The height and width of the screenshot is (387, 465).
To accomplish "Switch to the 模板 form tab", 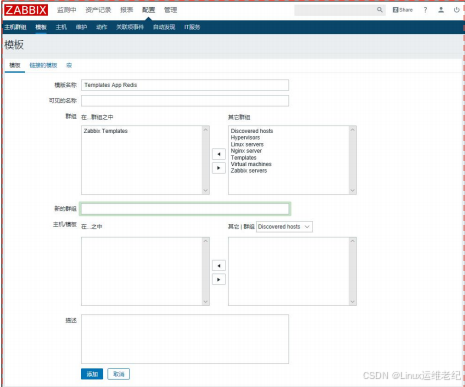I will click(15, 65).
